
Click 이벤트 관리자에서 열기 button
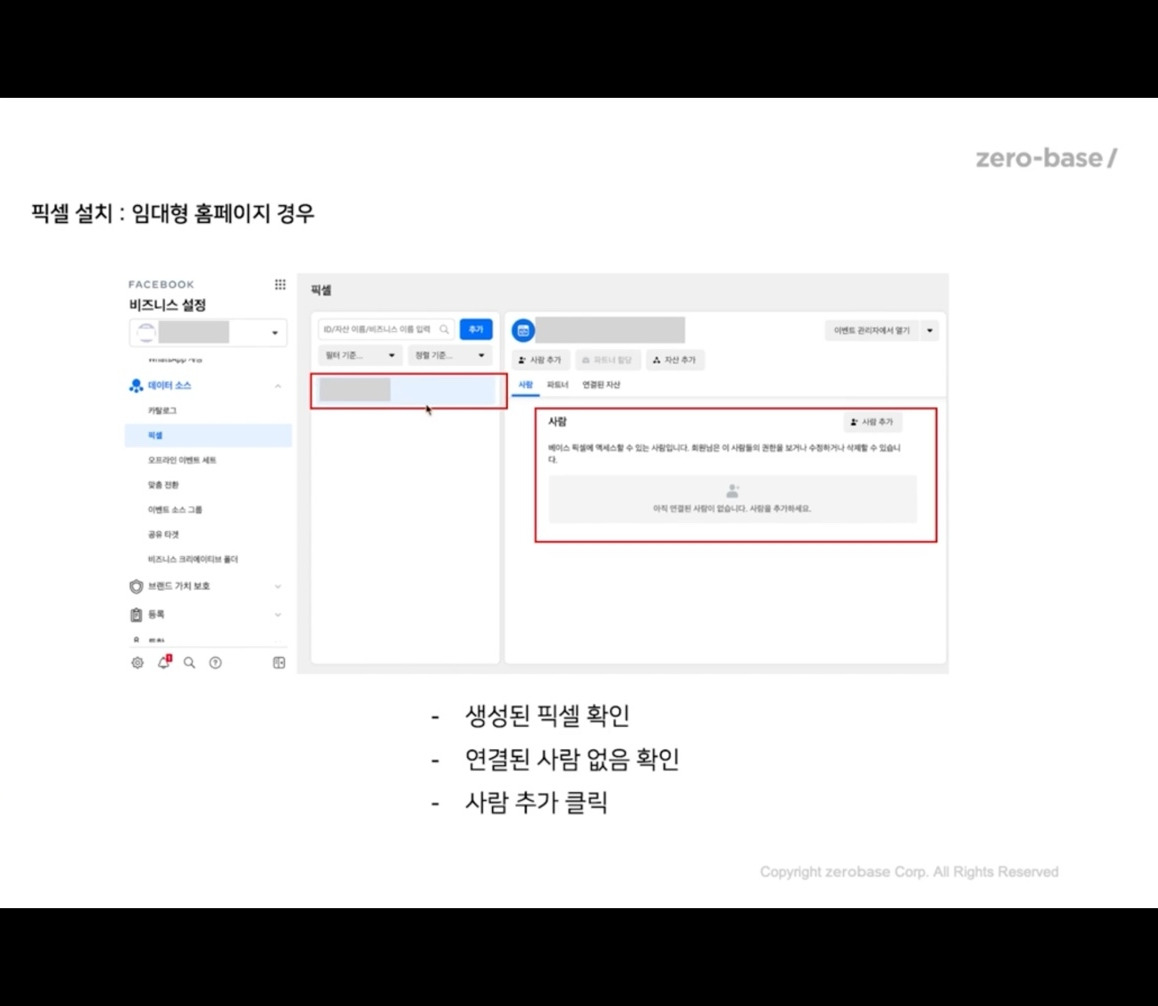[x=872, y=331]
